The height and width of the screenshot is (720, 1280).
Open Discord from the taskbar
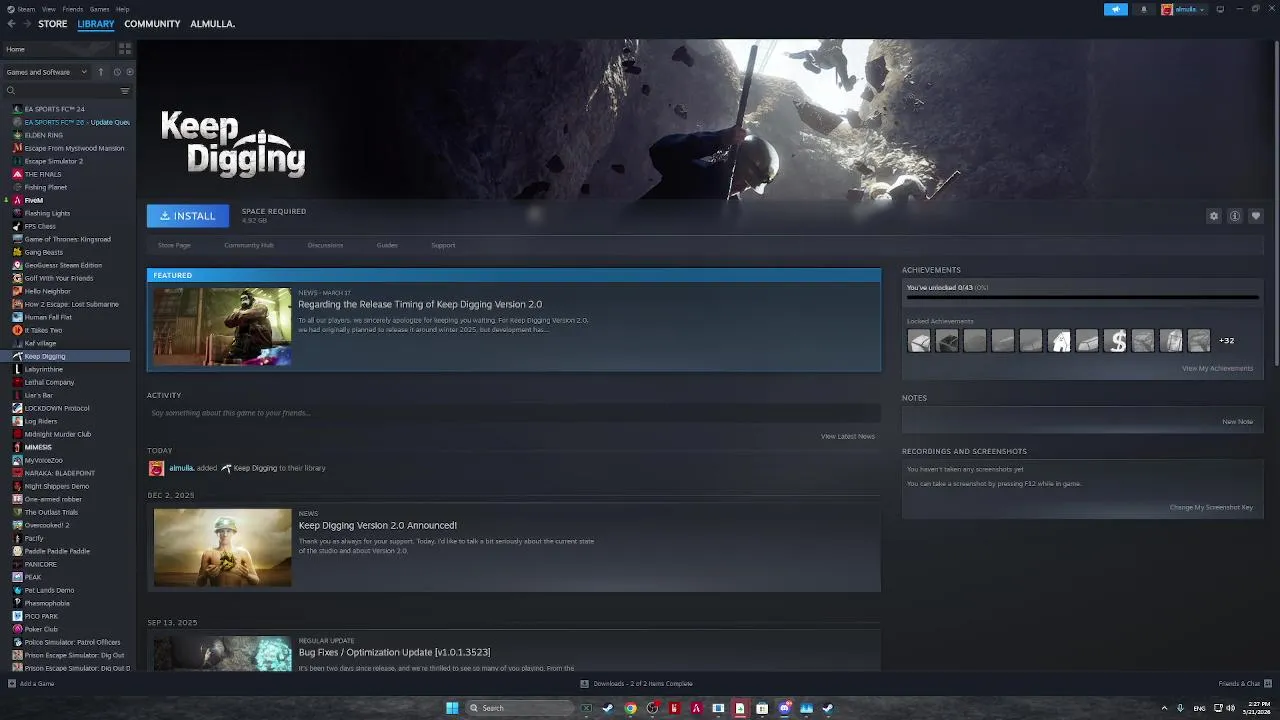(784, 708)
